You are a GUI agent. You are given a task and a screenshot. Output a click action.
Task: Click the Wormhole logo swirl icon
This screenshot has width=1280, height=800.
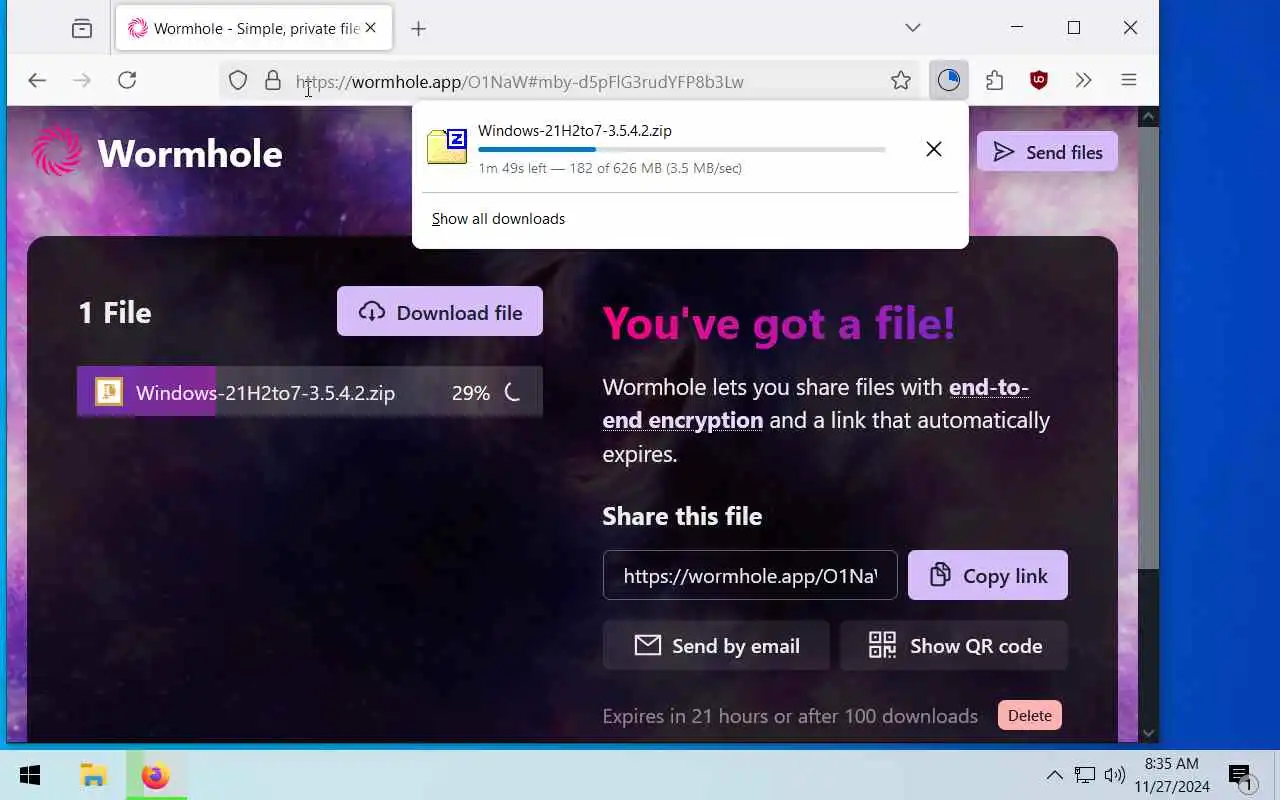[x=57, y=152]
